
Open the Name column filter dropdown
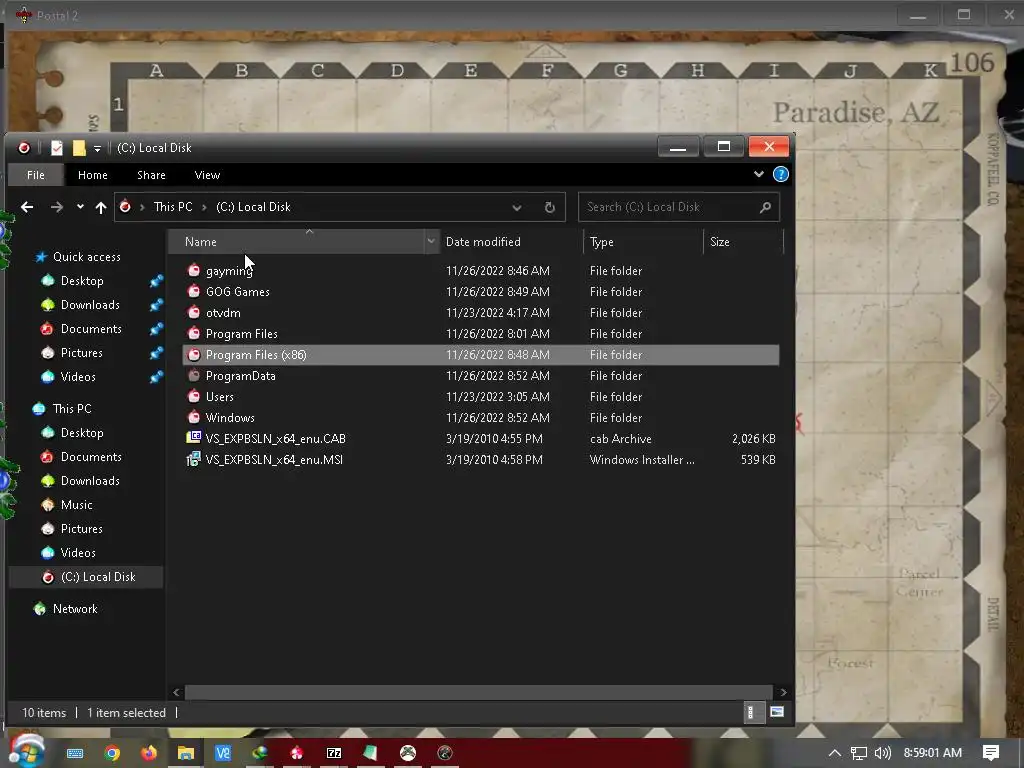[x=431, y=242]
